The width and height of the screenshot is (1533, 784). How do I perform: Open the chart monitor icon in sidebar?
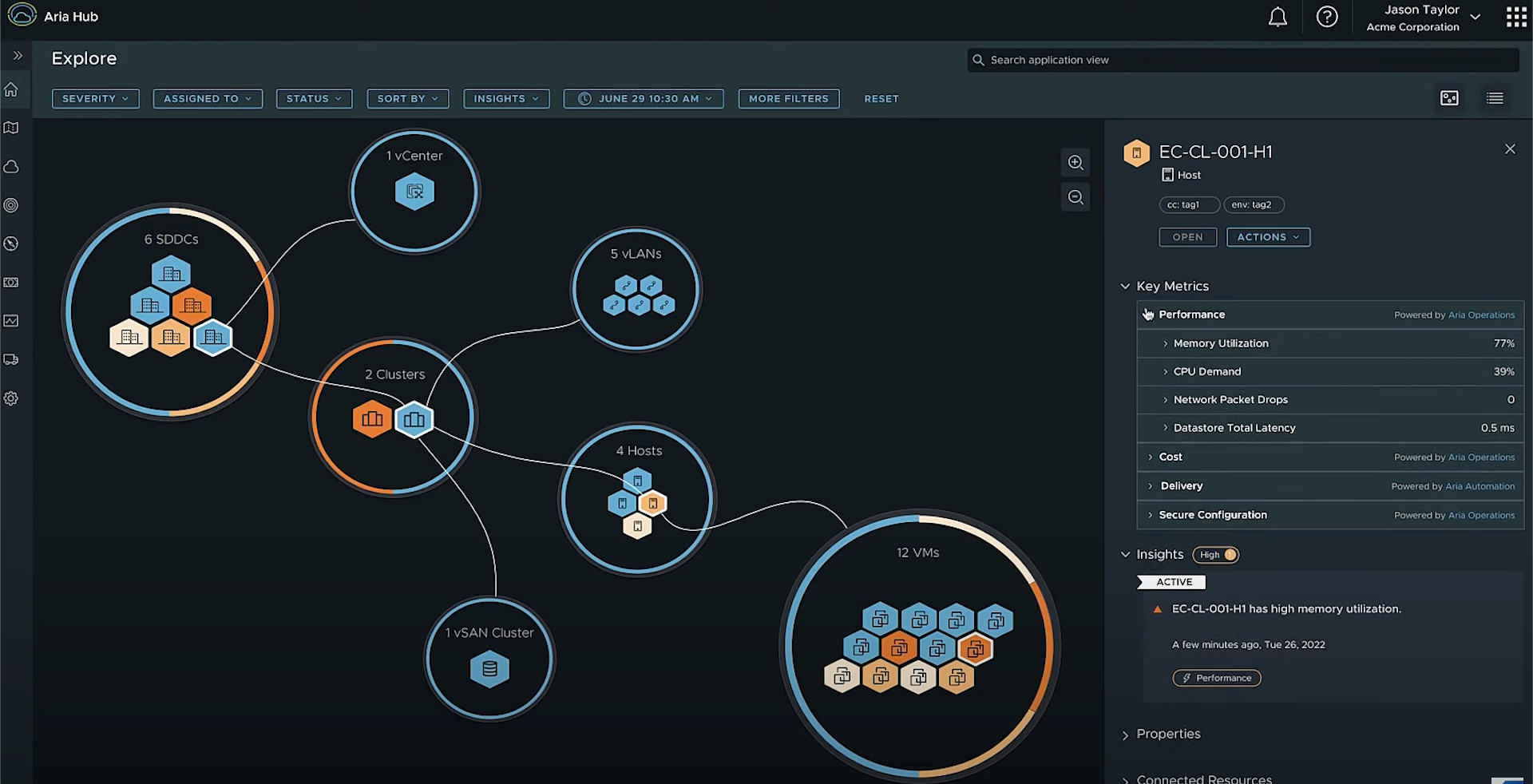pos(11,321)
